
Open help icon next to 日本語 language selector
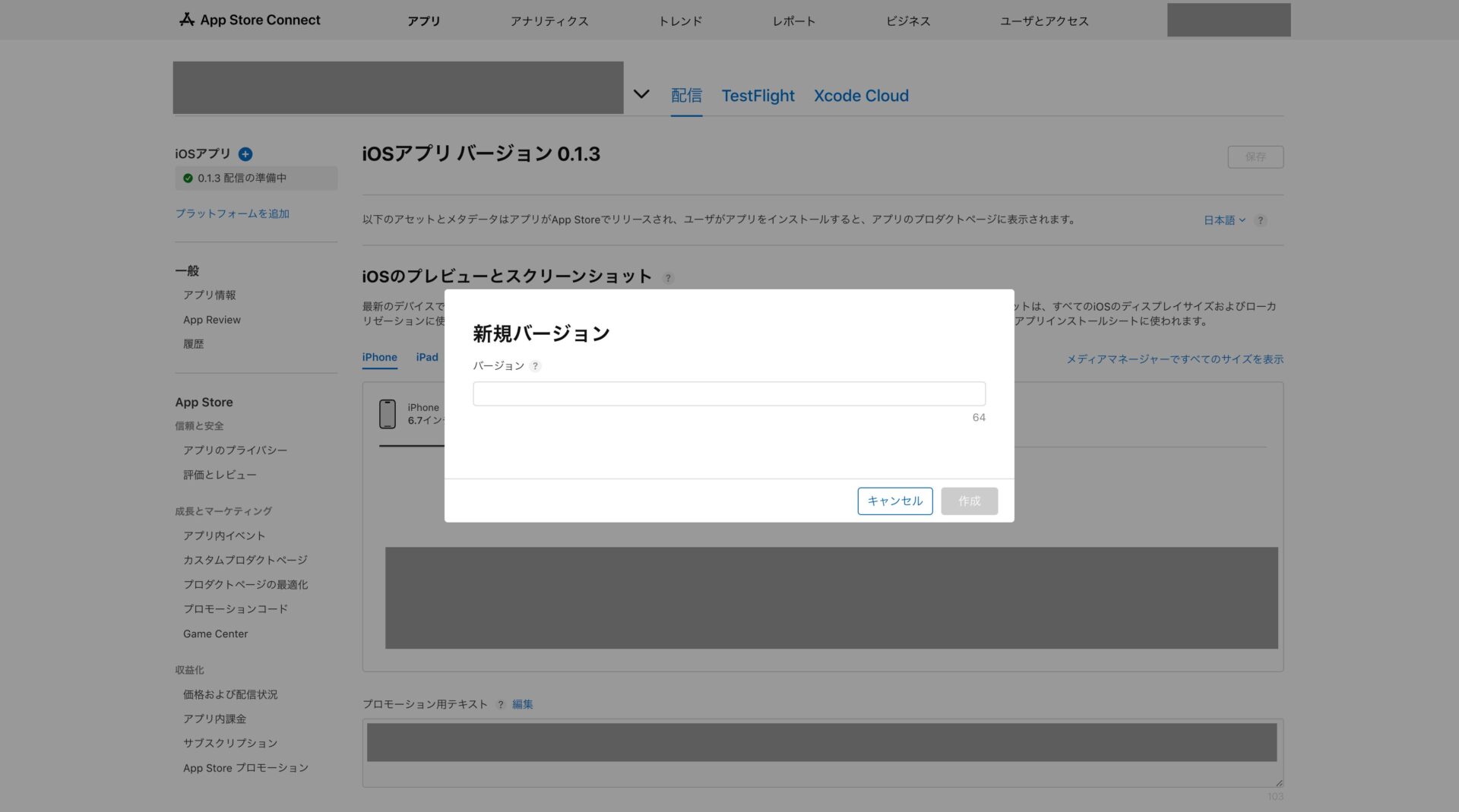1260,220
